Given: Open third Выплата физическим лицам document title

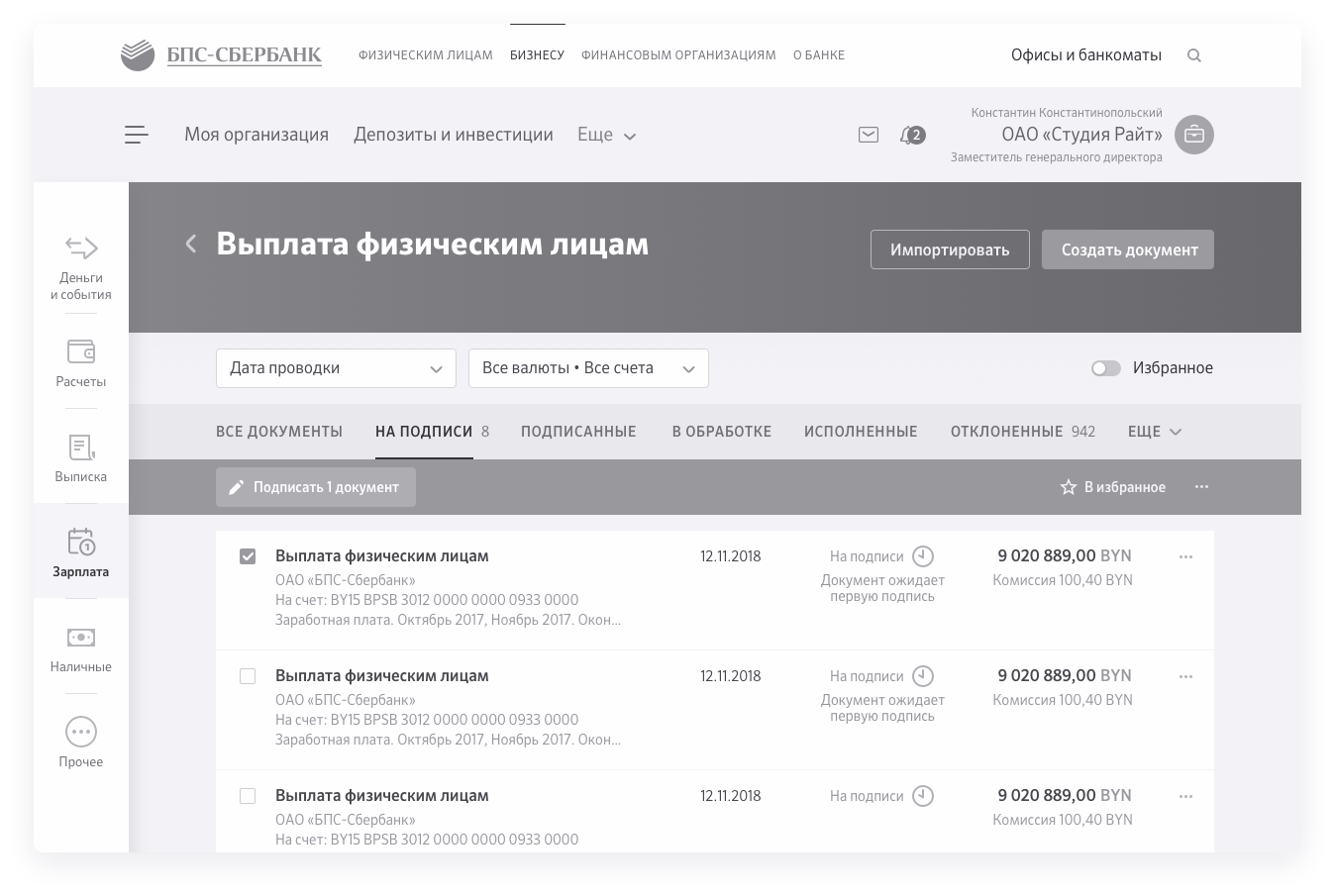Looking at the screenshot, I should click(382, 796).
